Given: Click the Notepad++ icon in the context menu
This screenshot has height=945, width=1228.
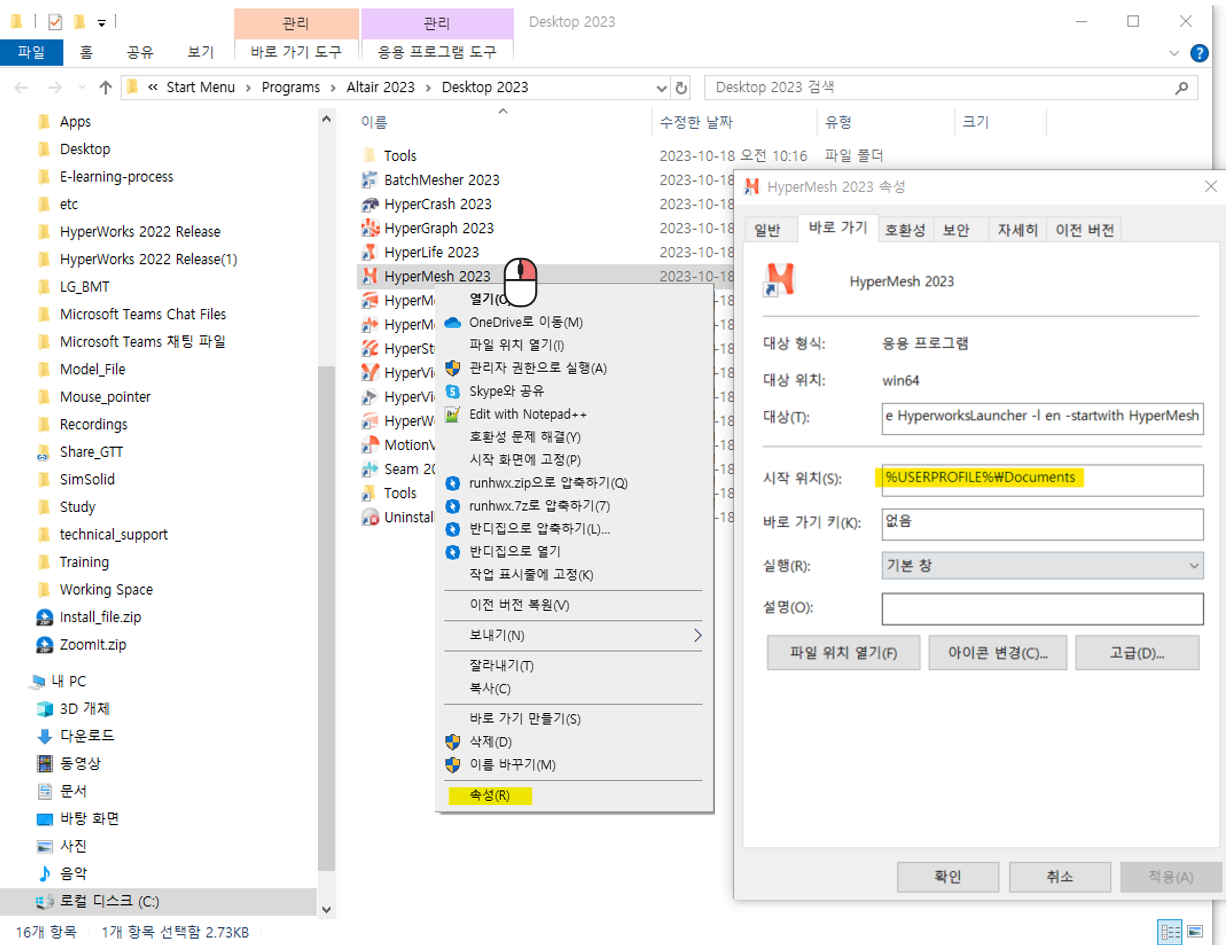Looking at the screenshot, I should coord(452,414).
